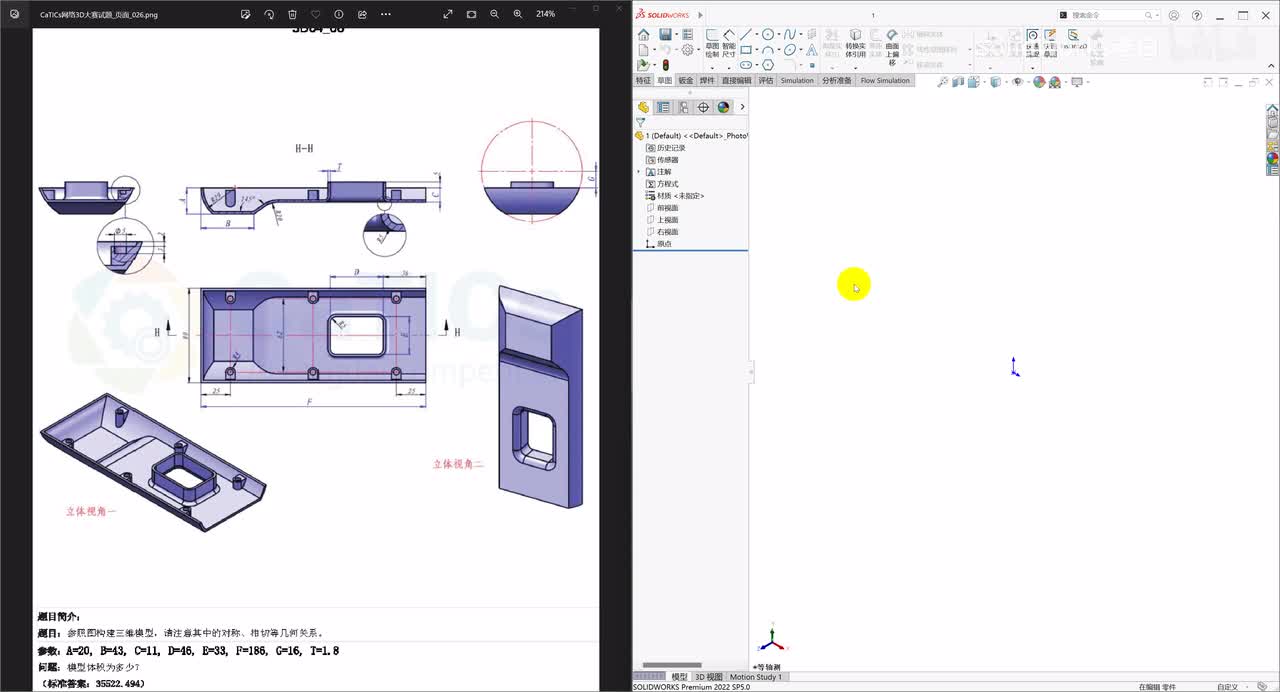The width and height of the screenshot is (1280, 692).
Task: Select the Straight Slot sketch tool
Action: tap(746, 64)
